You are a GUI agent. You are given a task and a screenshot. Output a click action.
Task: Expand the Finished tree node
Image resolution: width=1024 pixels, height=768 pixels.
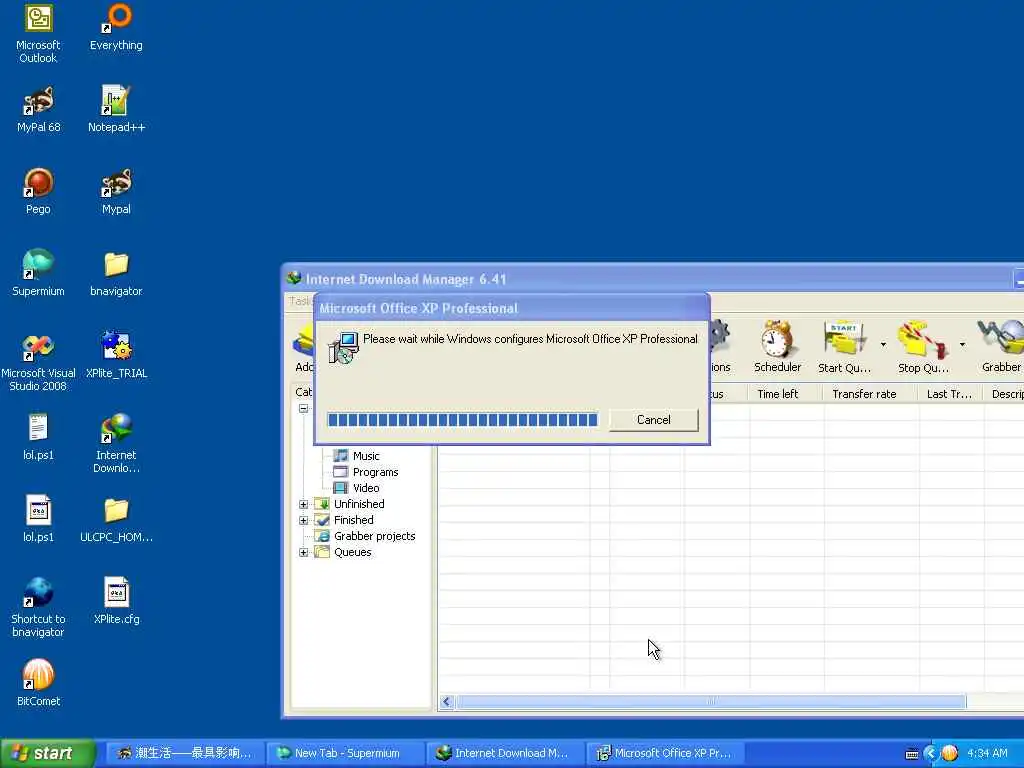(x=304, y=520)
